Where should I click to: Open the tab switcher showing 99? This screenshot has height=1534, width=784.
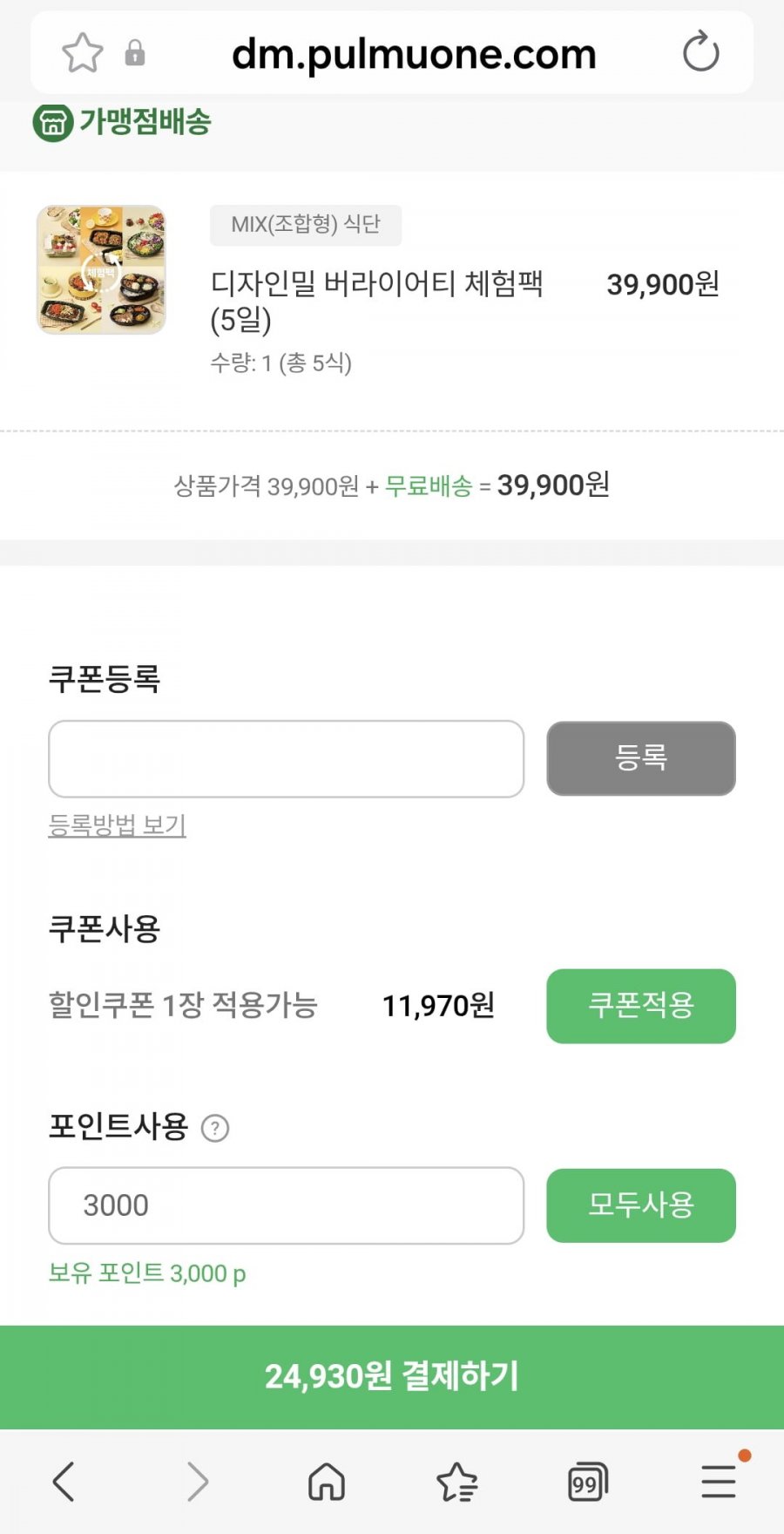(587, 1481)
